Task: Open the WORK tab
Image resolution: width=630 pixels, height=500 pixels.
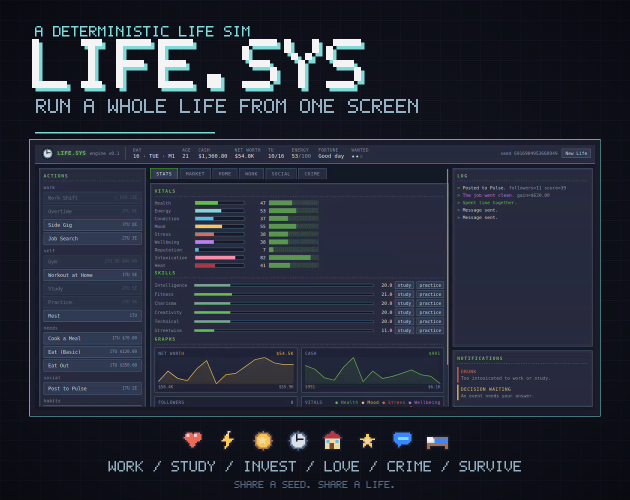Action: [x=251, y=174]
